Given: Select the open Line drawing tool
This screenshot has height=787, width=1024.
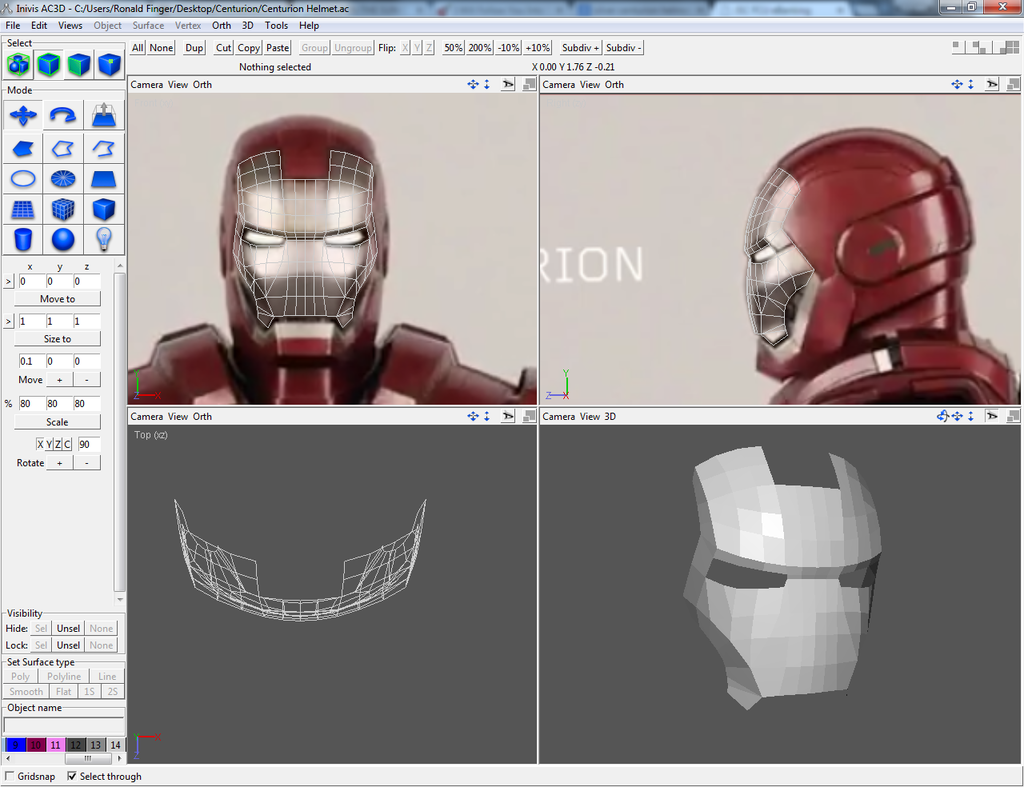Looking at the screenshot, I should pyautogui.click(x=103, y=149).
